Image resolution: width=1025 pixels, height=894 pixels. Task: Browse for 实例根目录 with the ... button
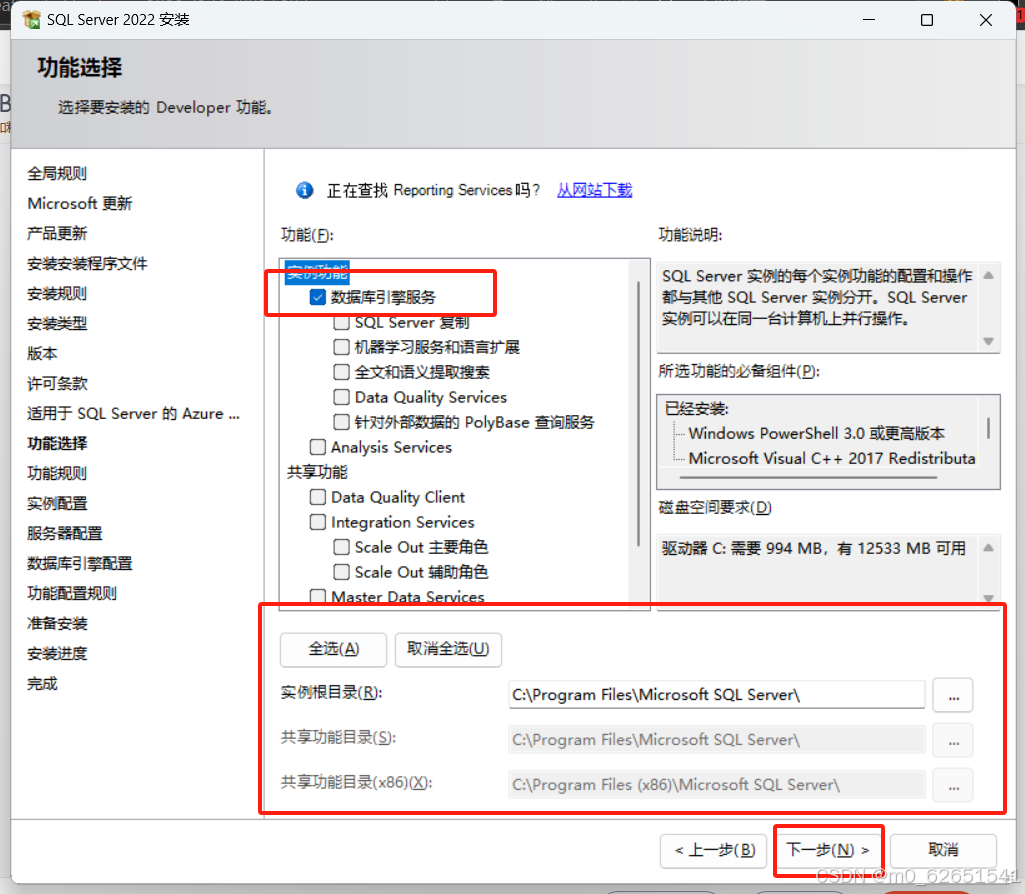coord(953,695)
